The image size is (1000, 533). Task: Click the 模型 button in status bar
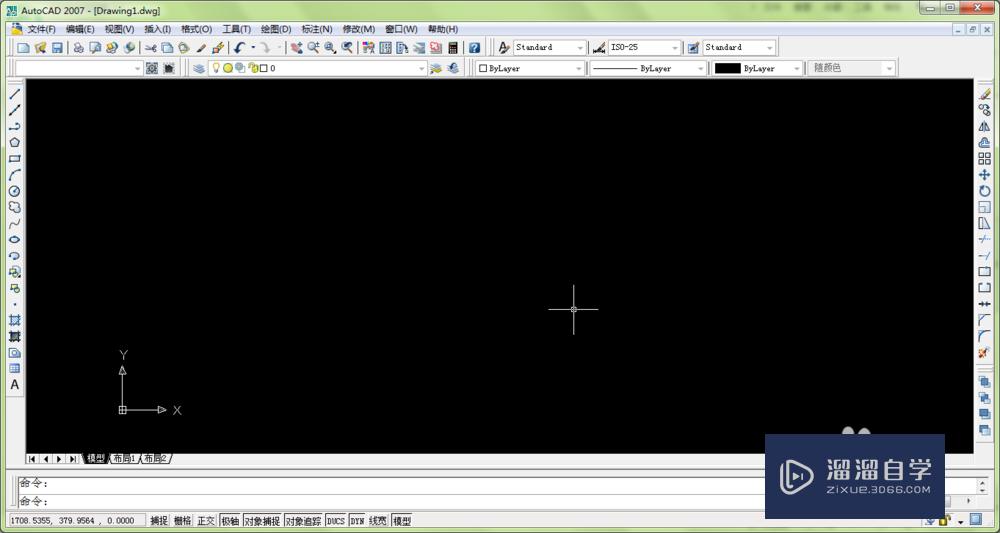402,521
